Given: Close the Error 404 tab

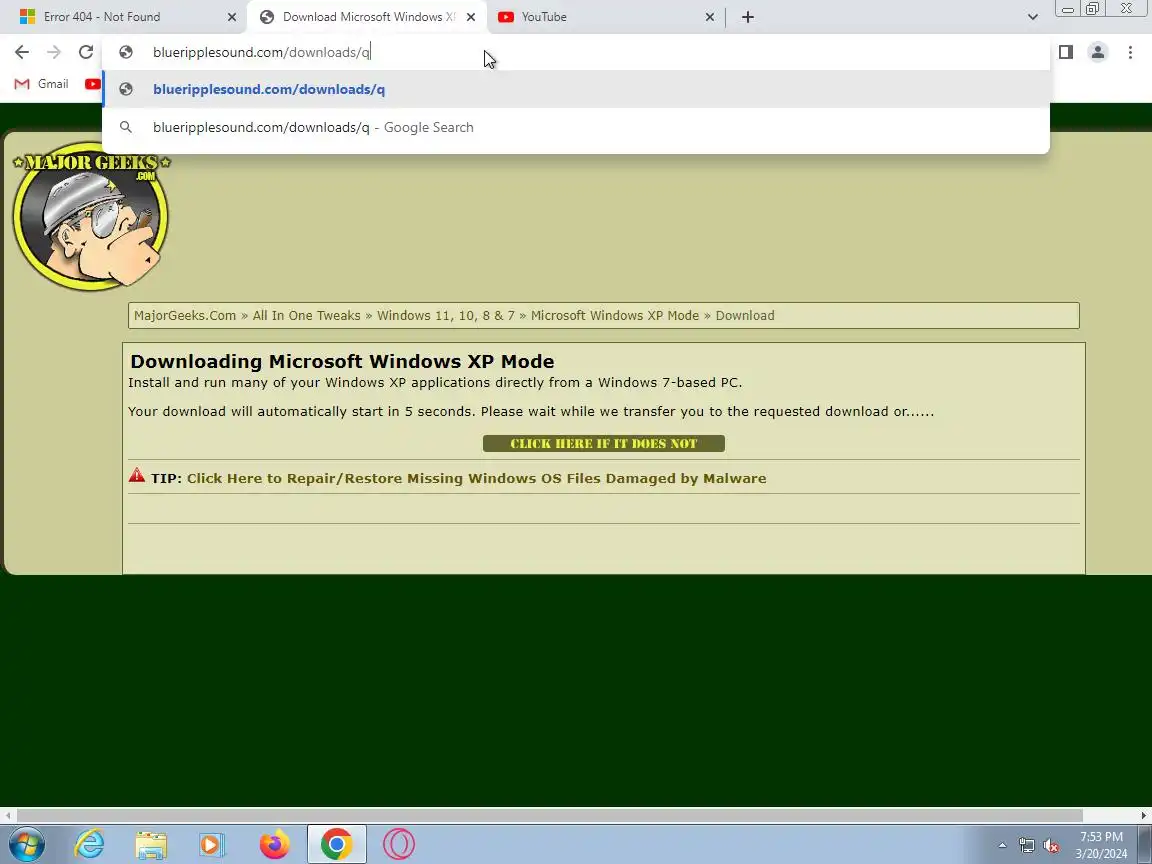Looking at the screenshot, I should (231, 17).
